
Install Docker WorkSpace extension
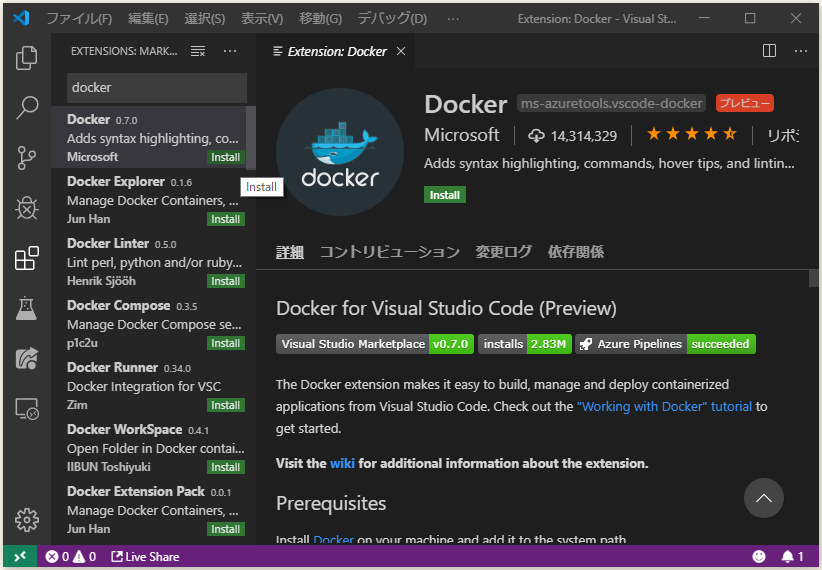tap(225, 467)
